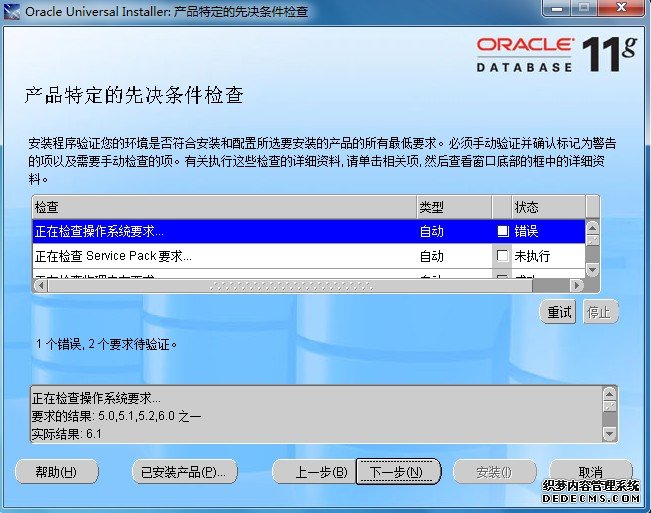
Task: Click summary text 1 个错误, 2 个要求待验证
Action: click(106, 344)
